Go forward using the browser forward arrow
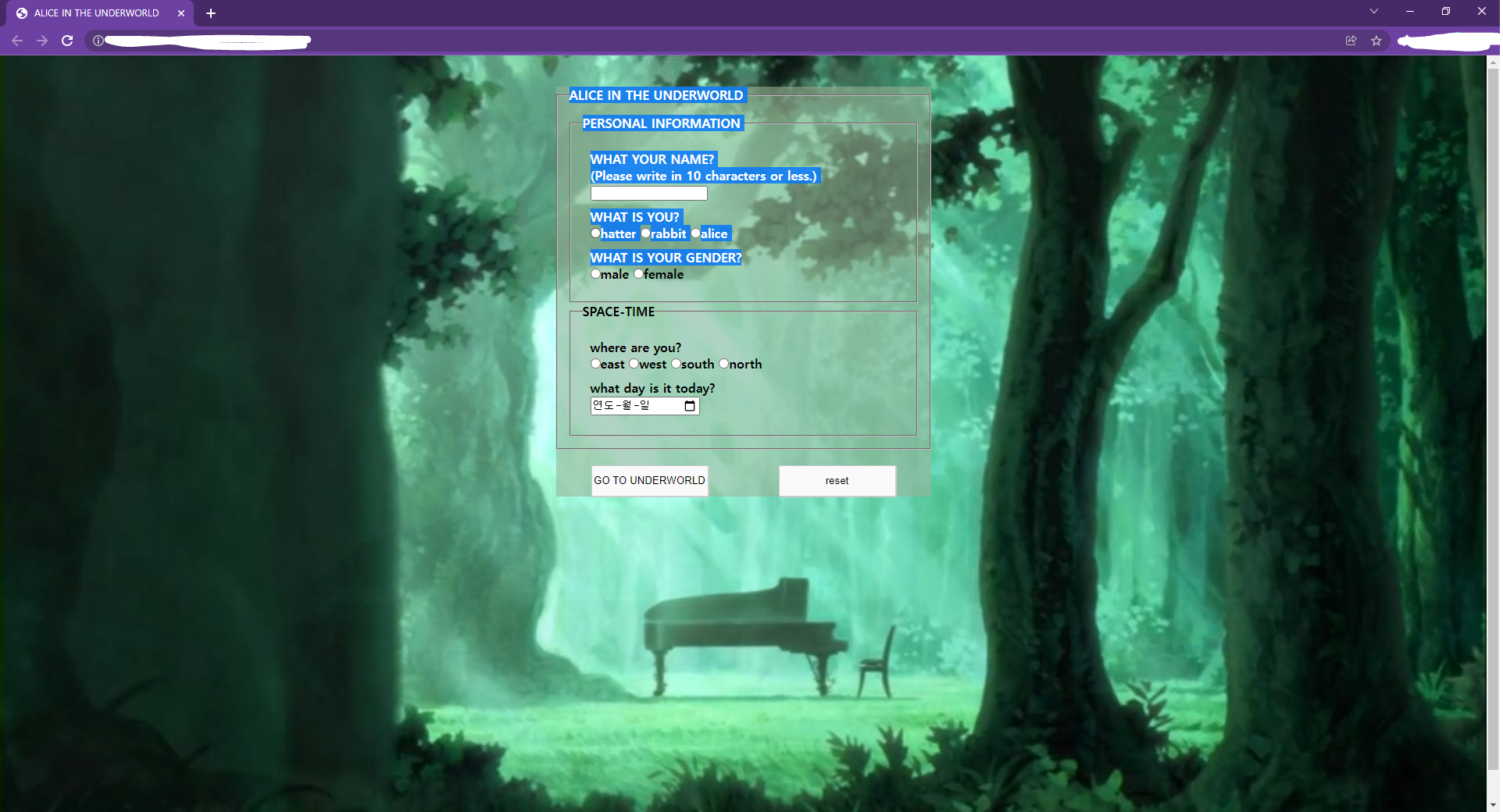 42,41
